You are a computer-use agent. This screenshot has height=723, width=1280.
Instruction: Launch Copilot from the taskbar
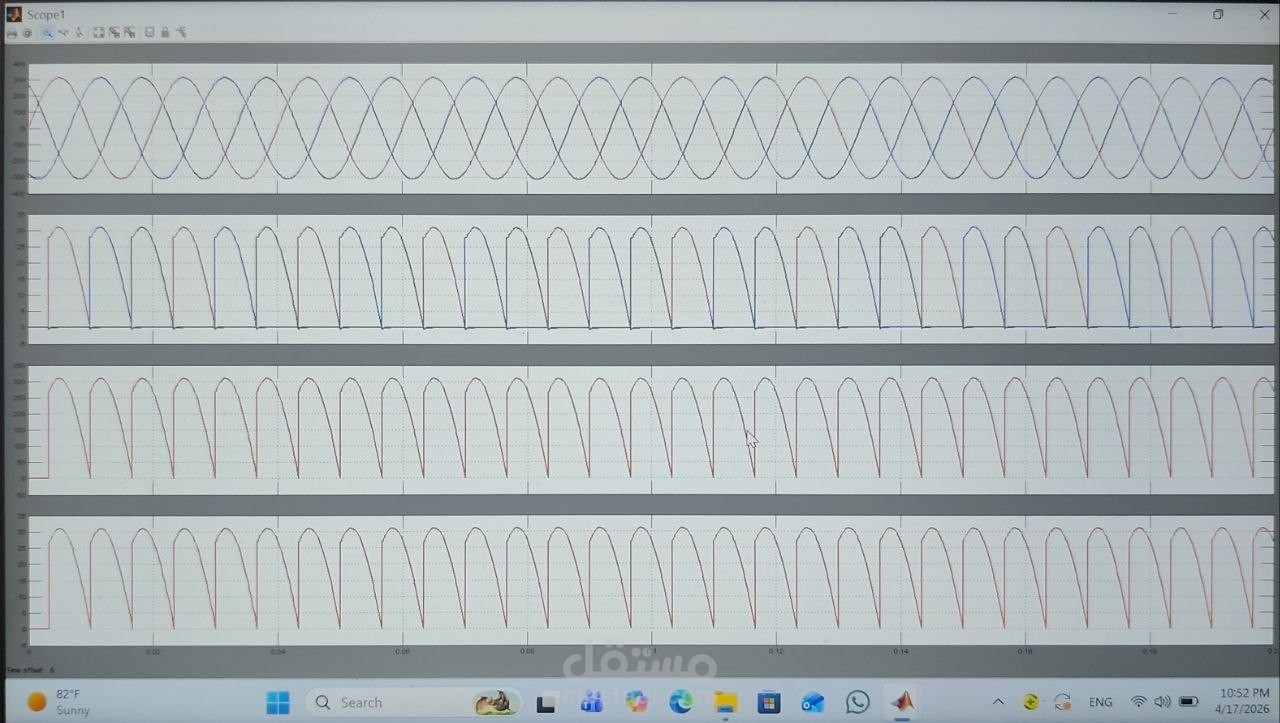click(x=636, y=702)
